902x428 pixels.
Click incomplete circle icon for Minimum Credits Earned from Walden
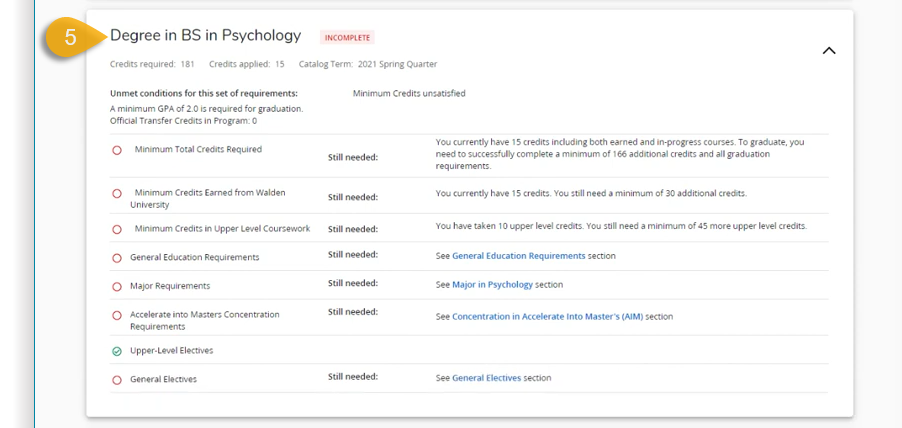tap(117, 194)
